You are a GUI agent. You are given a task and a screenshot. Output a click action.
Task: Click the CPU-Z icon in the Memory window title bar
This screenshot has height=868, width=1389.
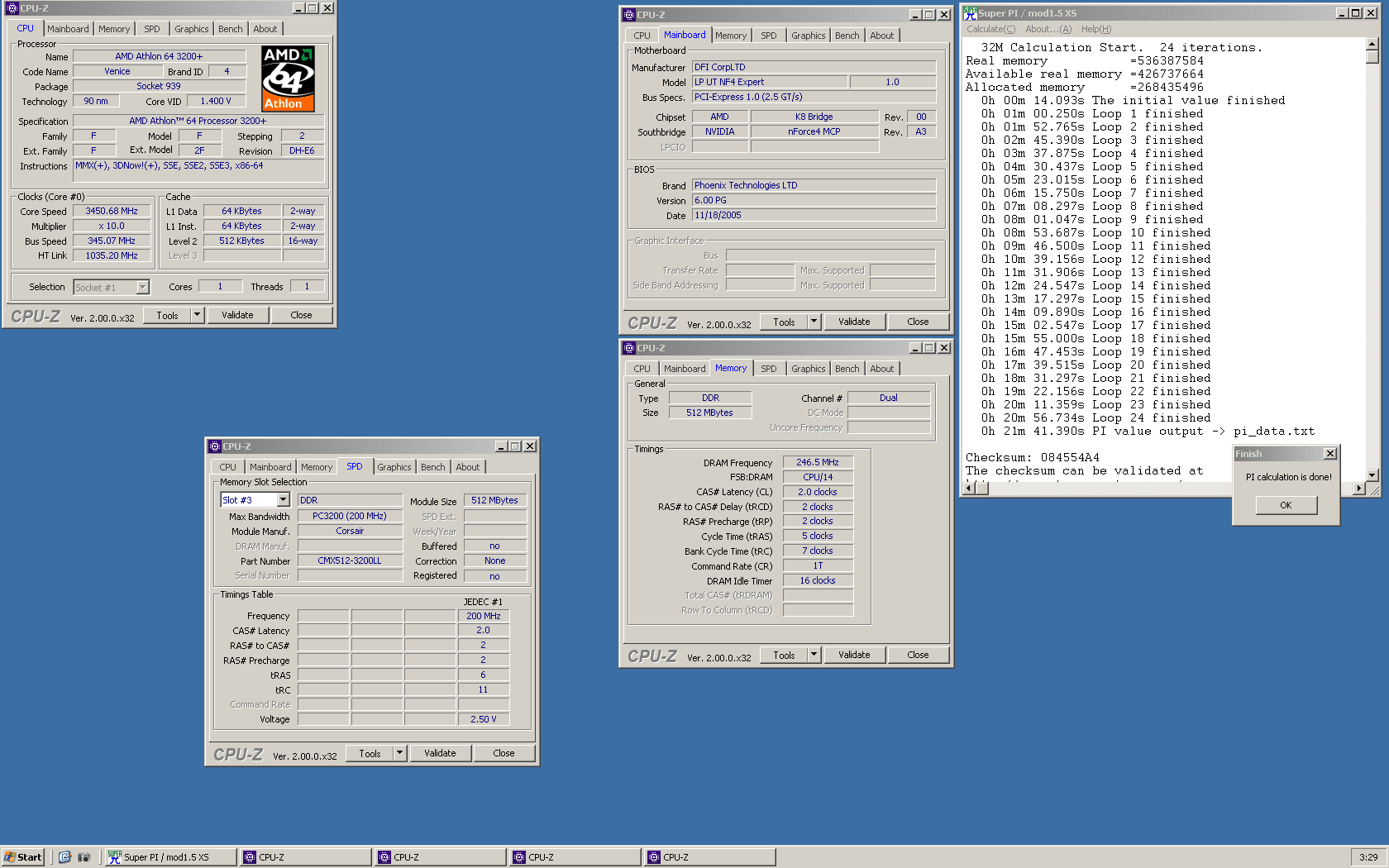(x=629, y=348)
